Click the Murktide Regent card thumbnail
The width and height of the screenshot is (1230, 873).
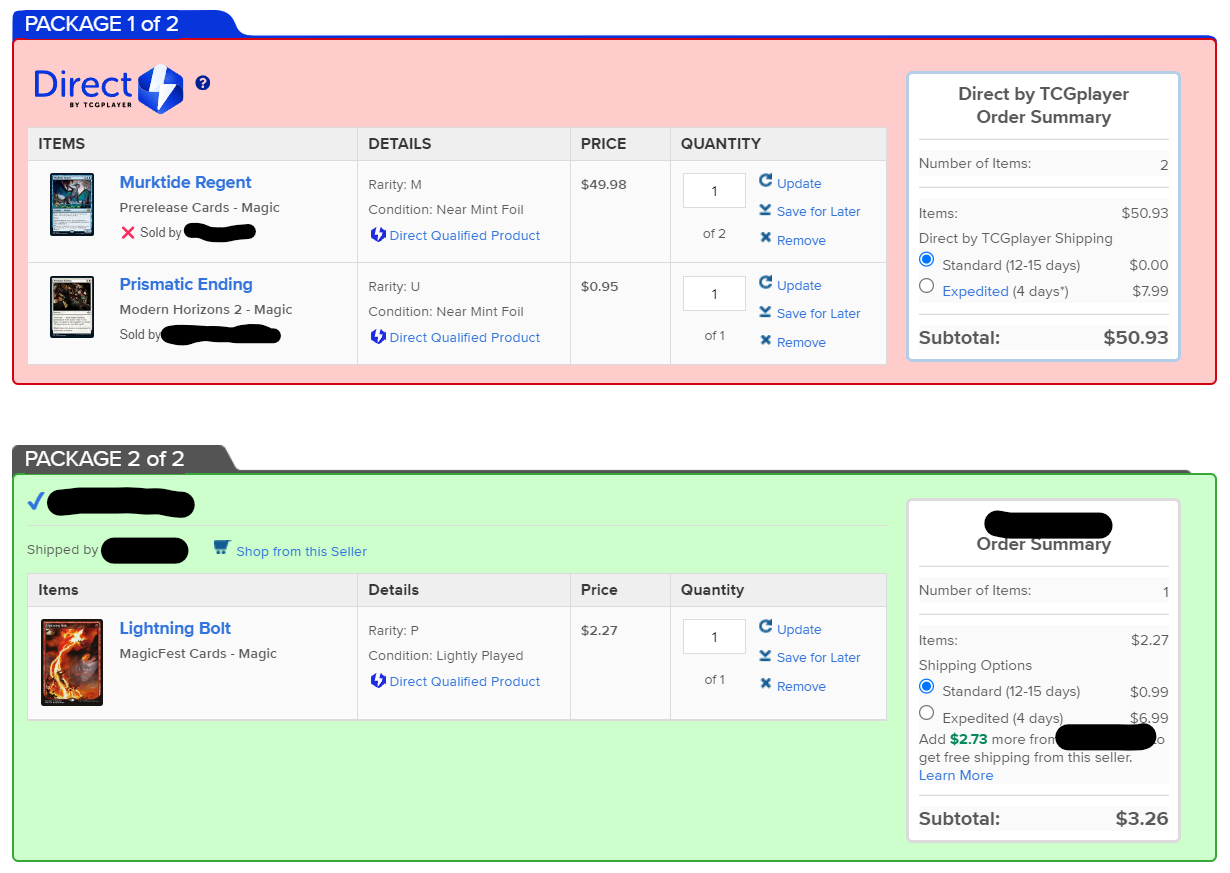point(72,205)
